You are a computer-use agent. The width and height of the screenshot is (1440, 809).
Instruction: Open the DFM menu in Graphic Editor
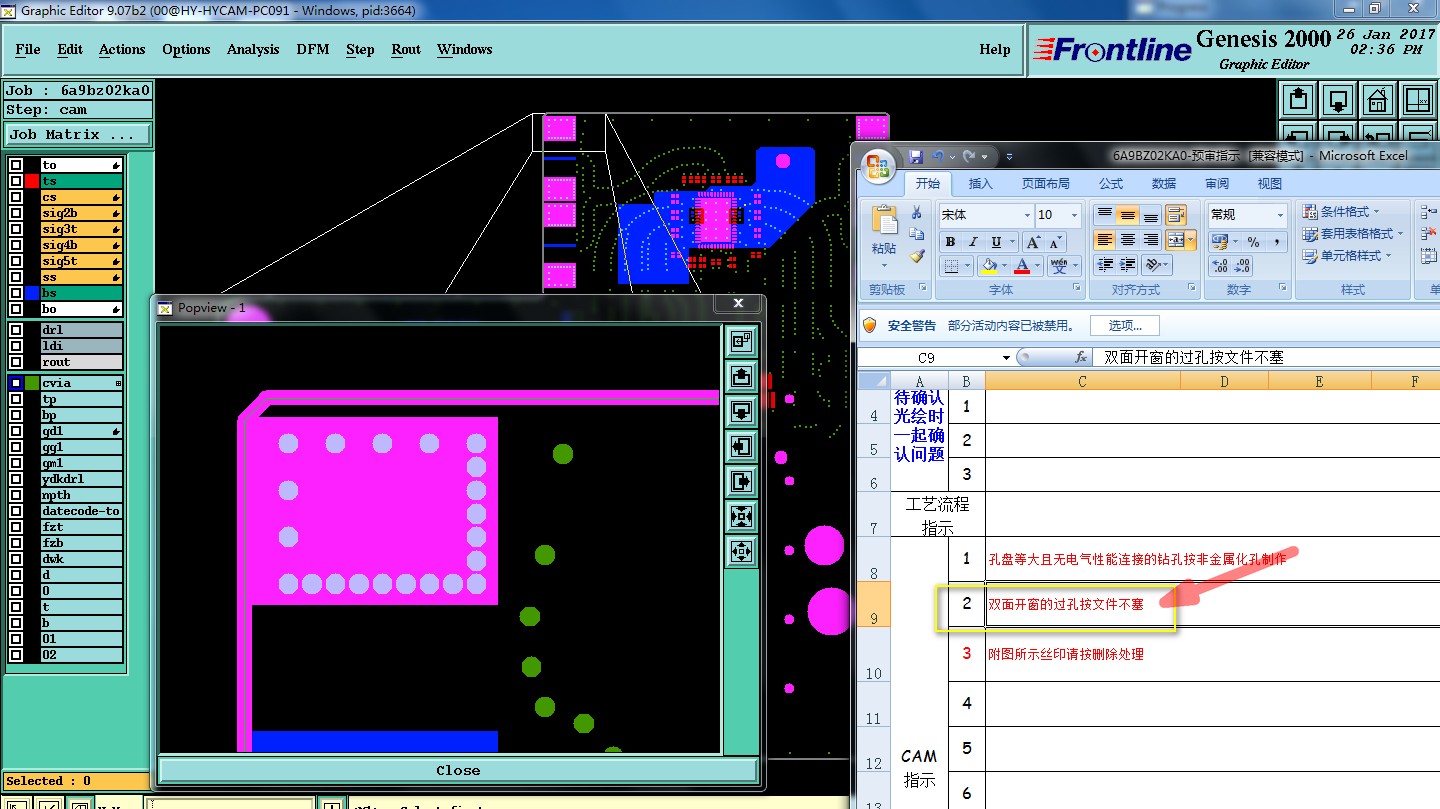coord(312,49)
